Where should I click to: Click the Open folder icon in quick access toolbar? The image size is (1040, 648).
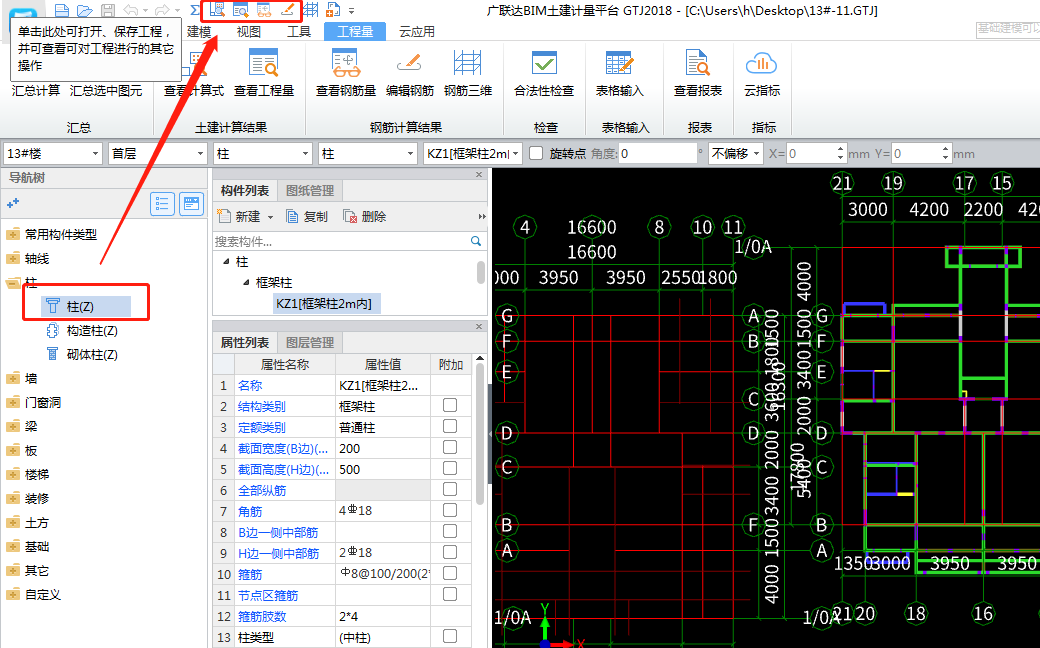84,10
